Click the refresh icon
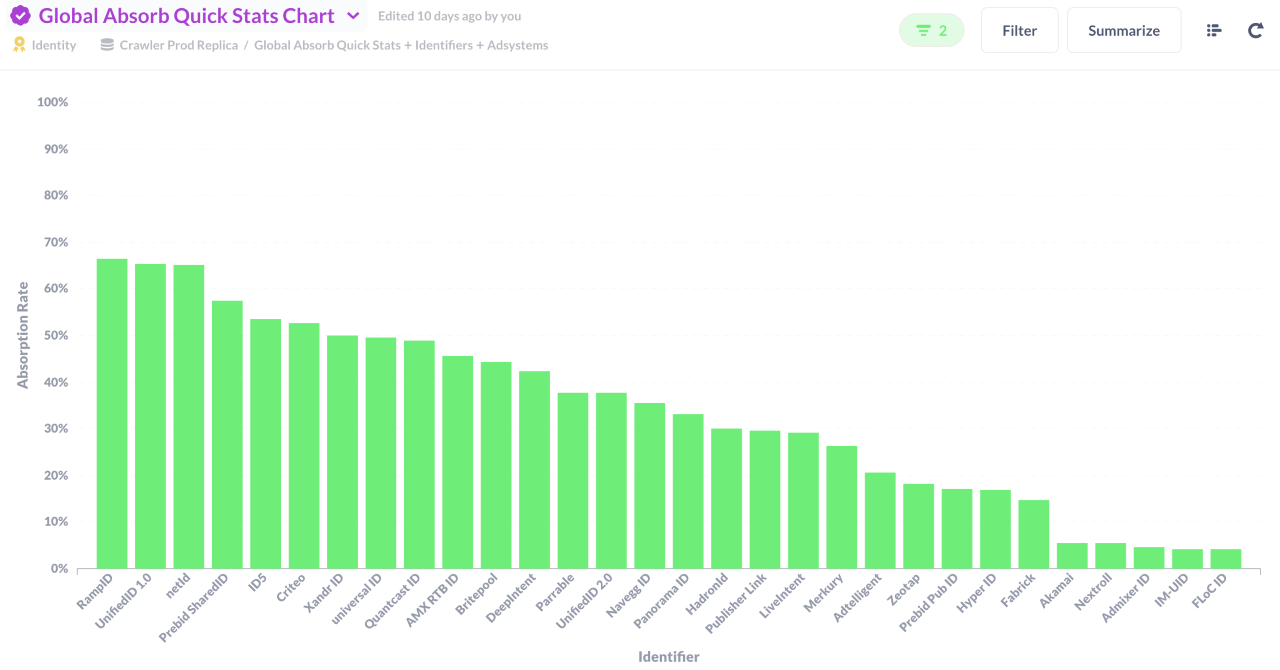This screenshot has width=1280, height=670. pyautogui.click(x=1255, y=31)
